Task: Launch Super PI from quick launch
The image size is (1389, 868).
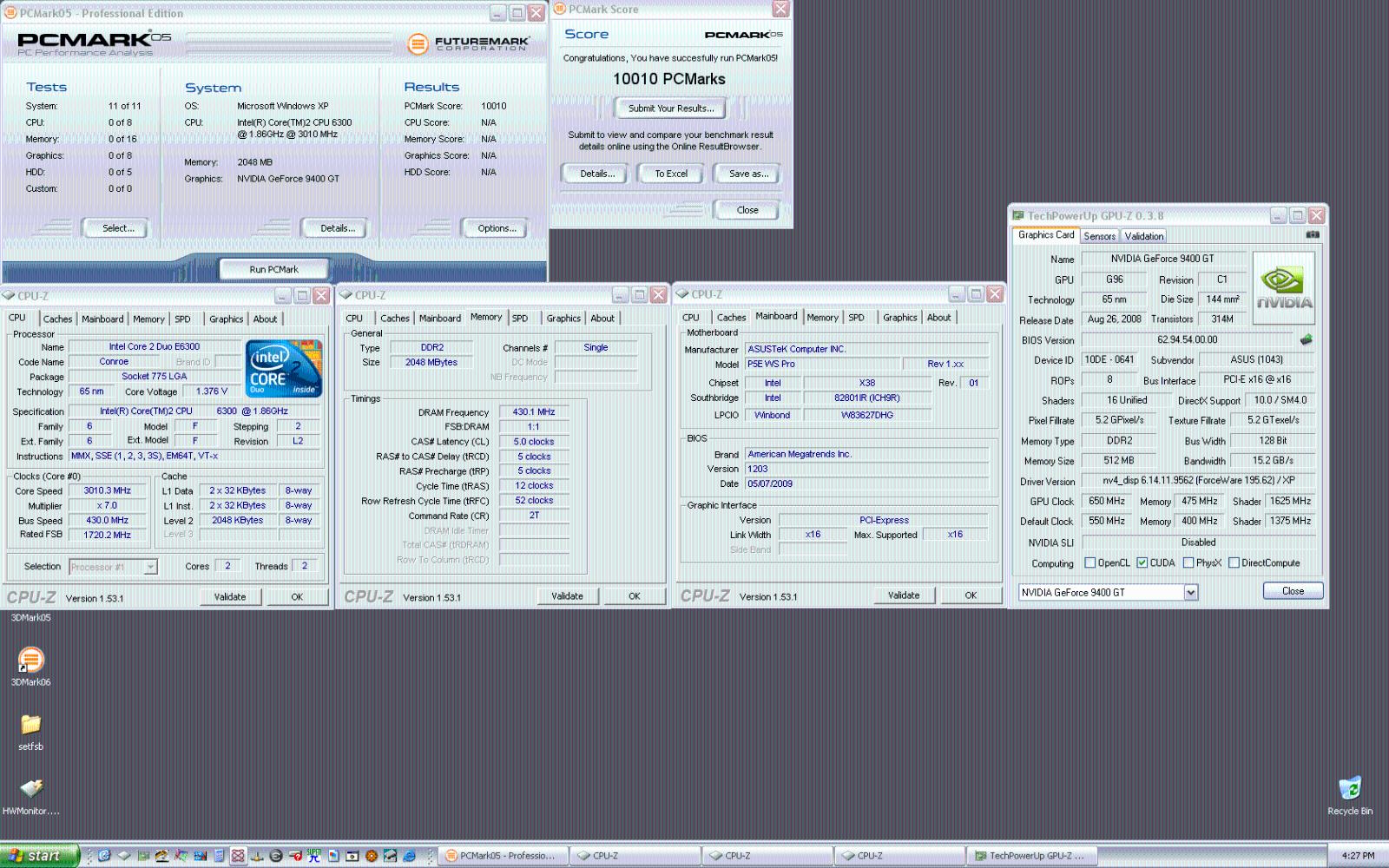Action: point(313,856)
